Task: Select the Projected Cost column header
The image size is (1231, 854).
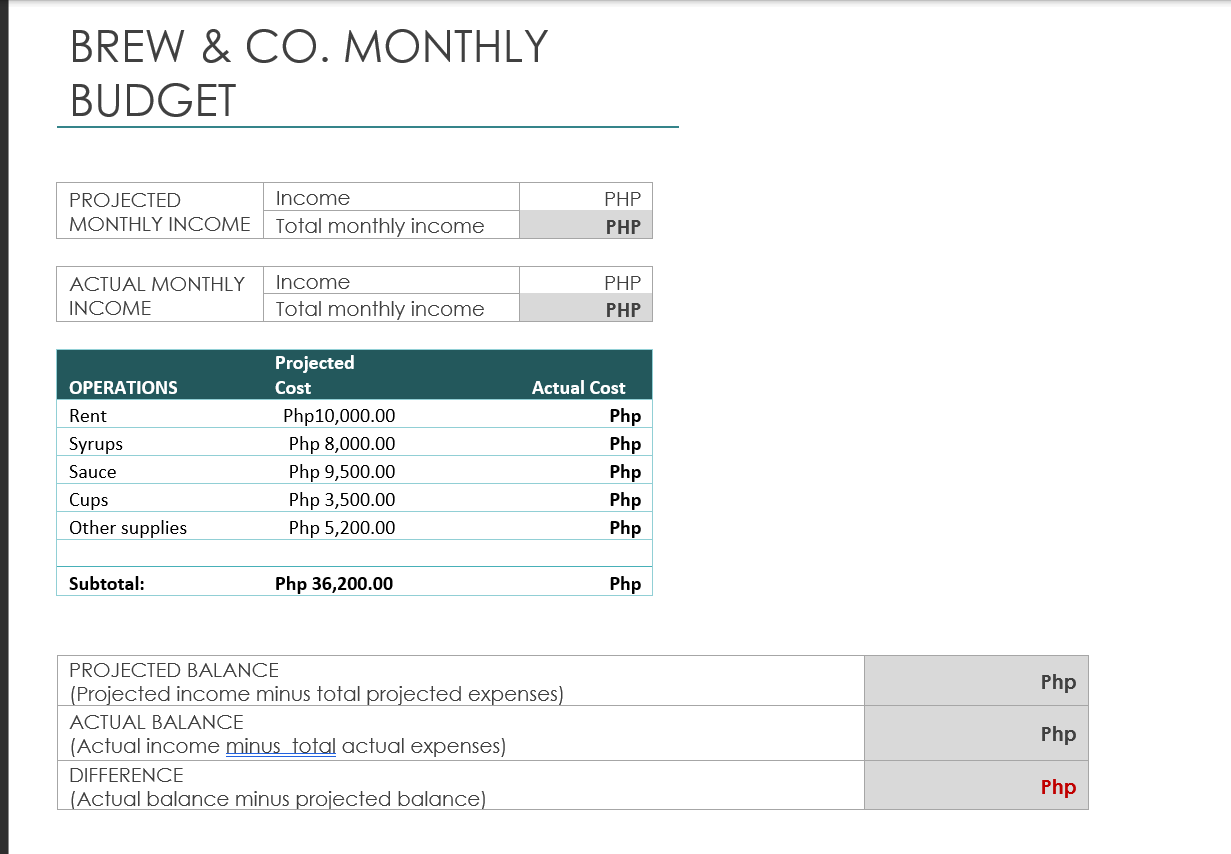Action: click(x=316, y=375)
